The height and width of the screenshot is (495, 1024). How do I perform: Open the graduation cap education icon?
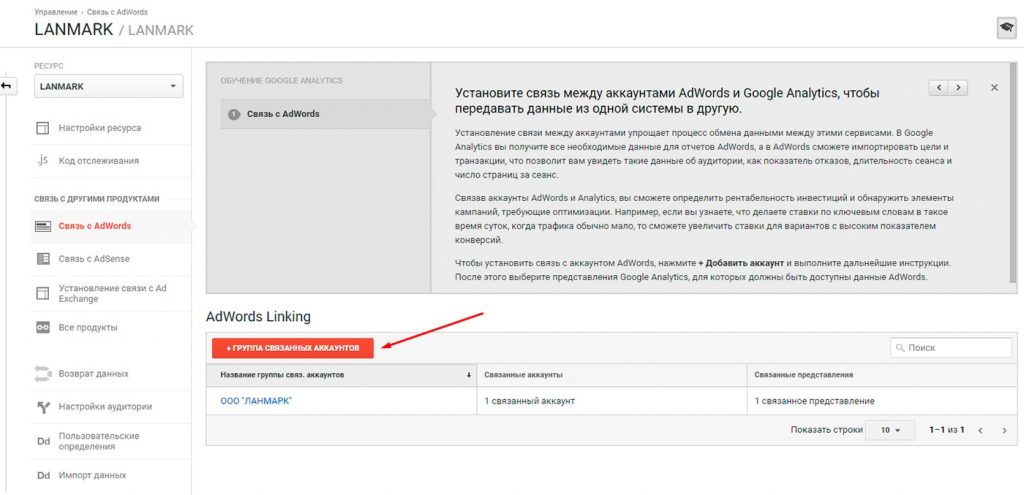(x=1006, y=29)
